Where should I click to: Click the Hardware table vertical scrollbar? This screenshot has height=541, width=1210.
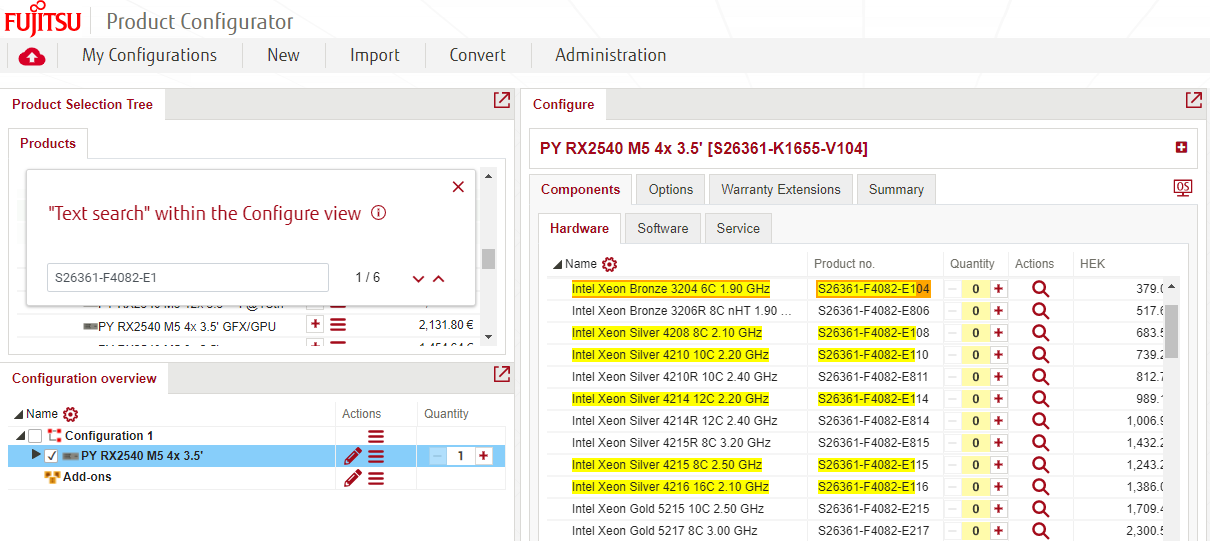pos(1171,330)
